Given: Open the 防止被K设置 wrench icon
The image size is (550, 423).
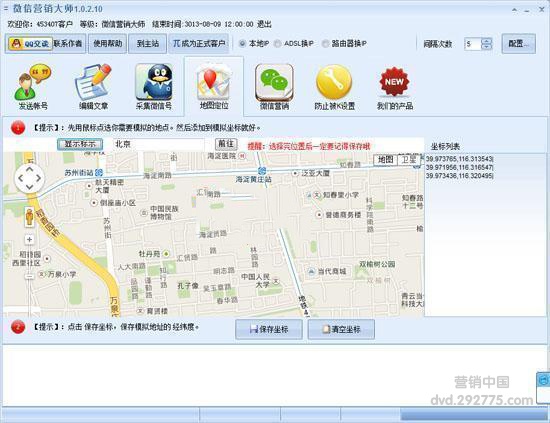Looking at the screenshot, I should [x=335, y=87].
